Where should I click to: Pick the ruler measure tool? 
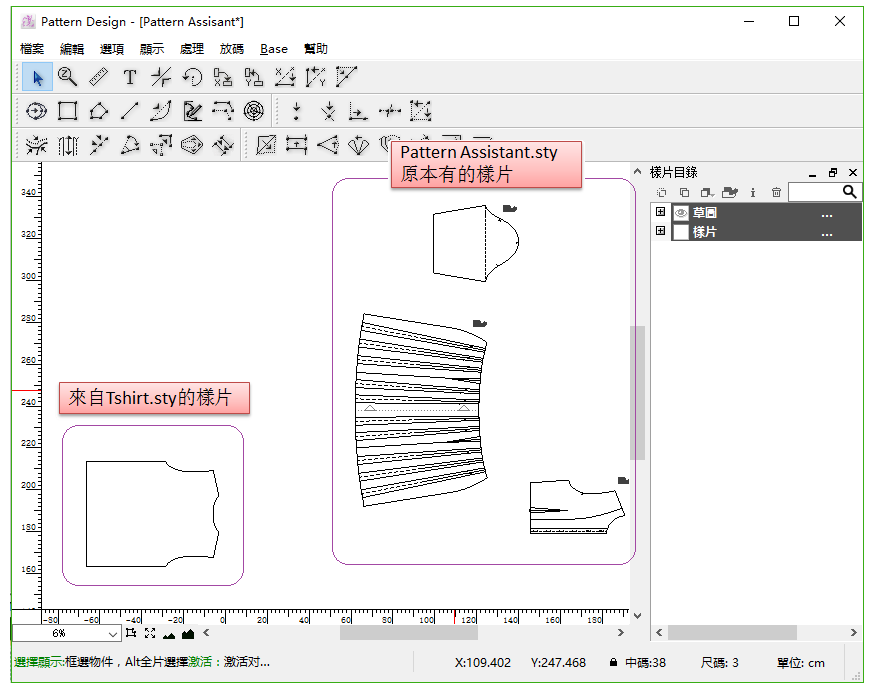(98, 77)
